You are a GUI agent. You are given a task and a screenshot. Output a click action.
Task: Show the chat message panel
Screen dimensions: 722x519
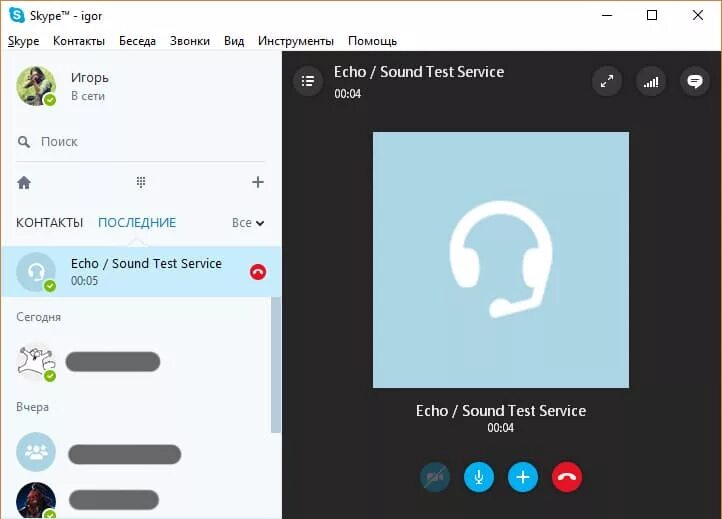695,82
